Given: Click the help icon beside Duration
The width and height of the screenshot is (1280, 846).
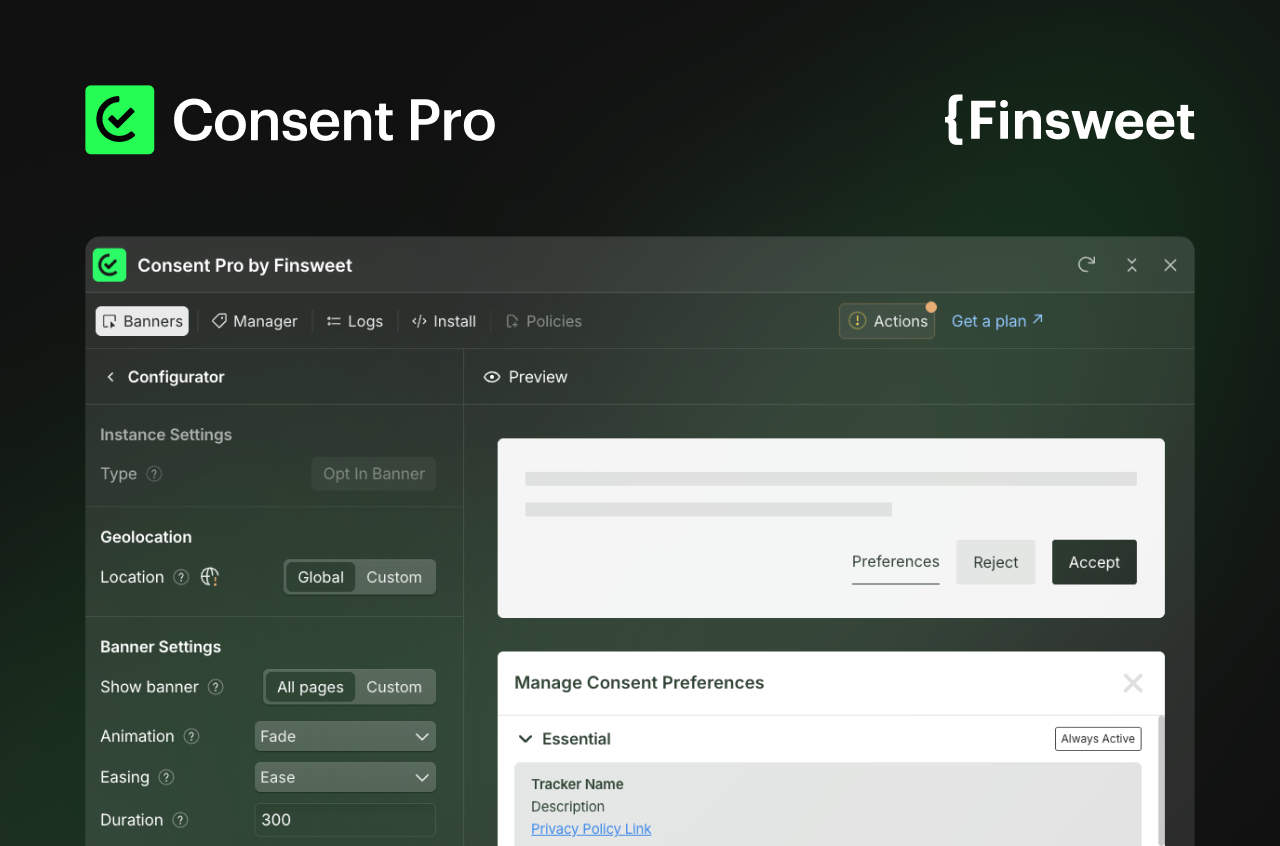Looking at the screenshot, I should [180, 820].
